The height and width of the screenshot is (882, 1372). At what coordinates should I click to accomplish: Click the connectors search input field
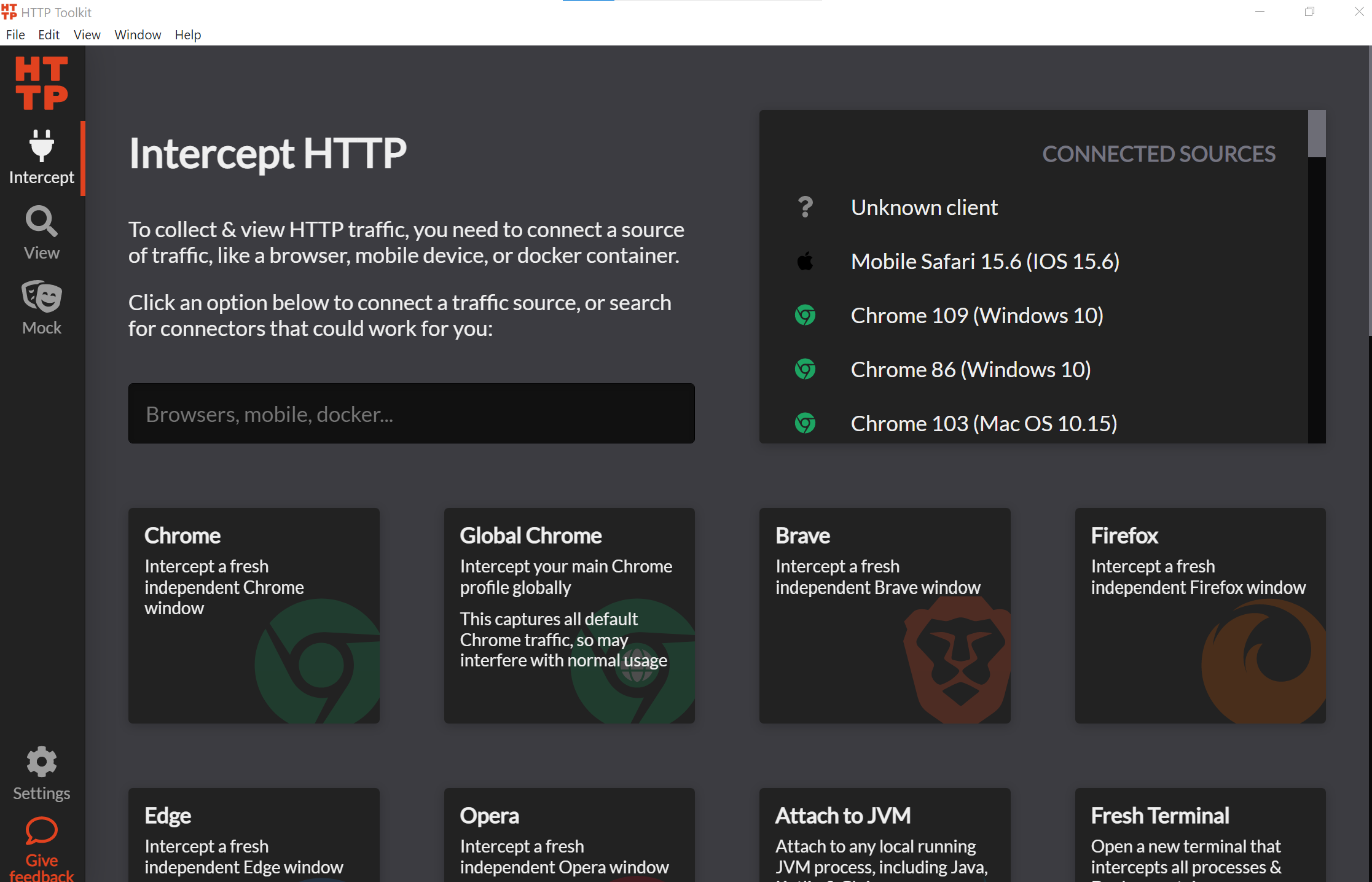click(411, 413)
